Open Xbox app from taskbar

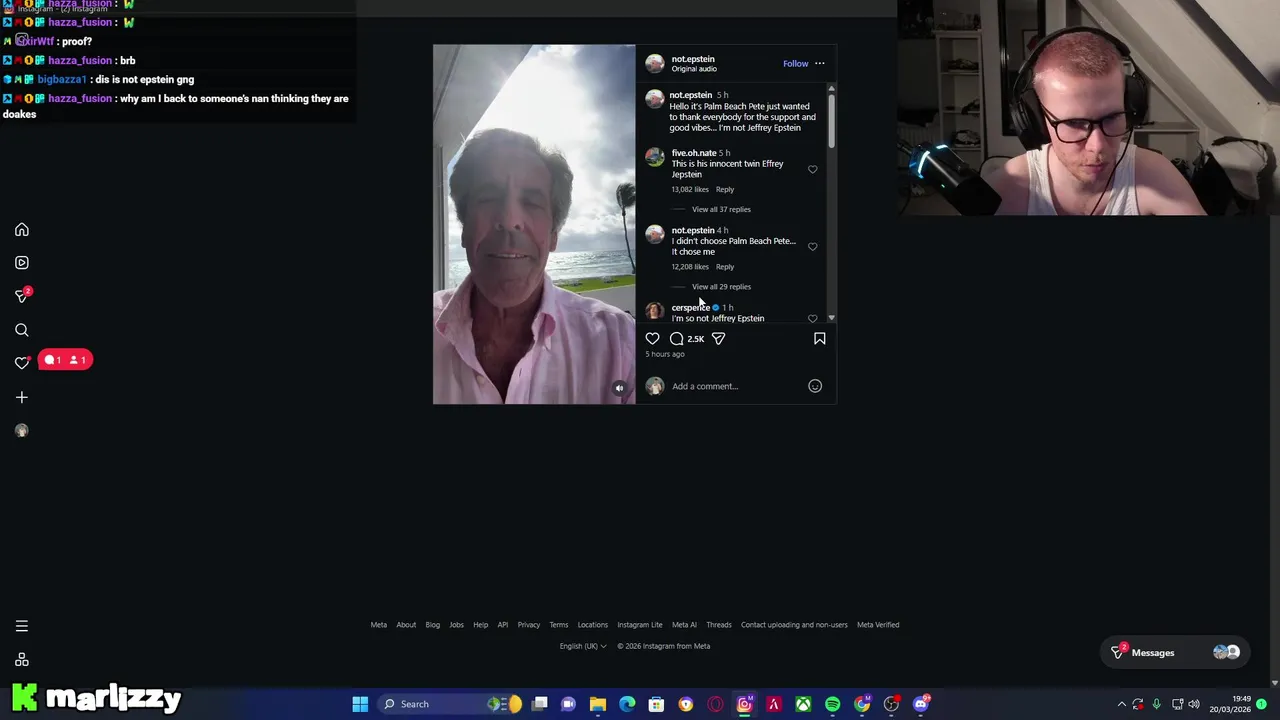803,704
